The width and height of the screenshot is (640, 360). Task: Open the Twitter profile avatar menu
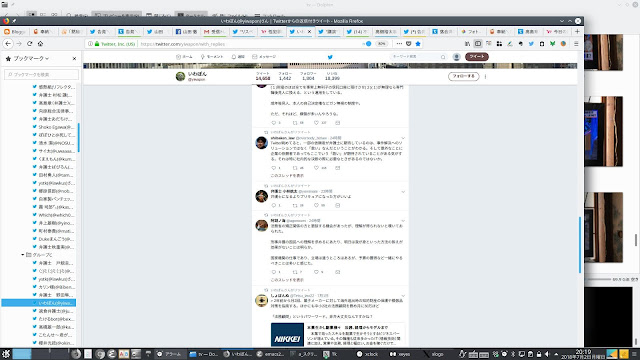tap(457, 57)
